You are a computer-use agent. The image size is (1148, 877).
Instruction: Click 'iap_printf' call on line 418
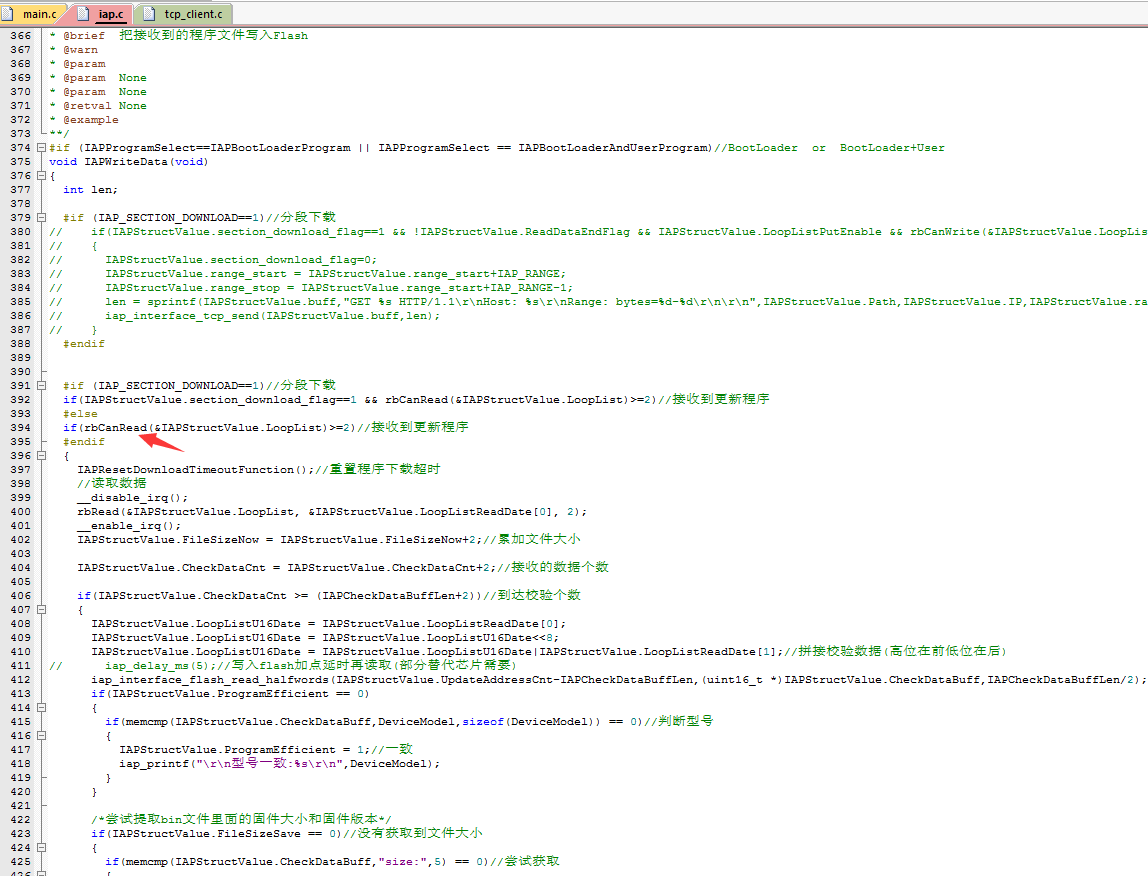tap(154, 764)
